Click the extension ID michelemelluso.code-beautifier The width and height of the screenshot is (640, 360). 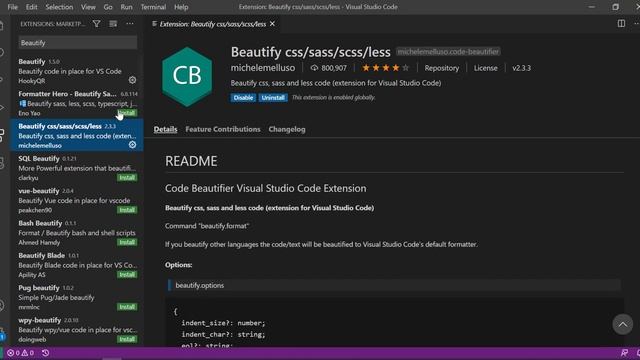point(448,52)
